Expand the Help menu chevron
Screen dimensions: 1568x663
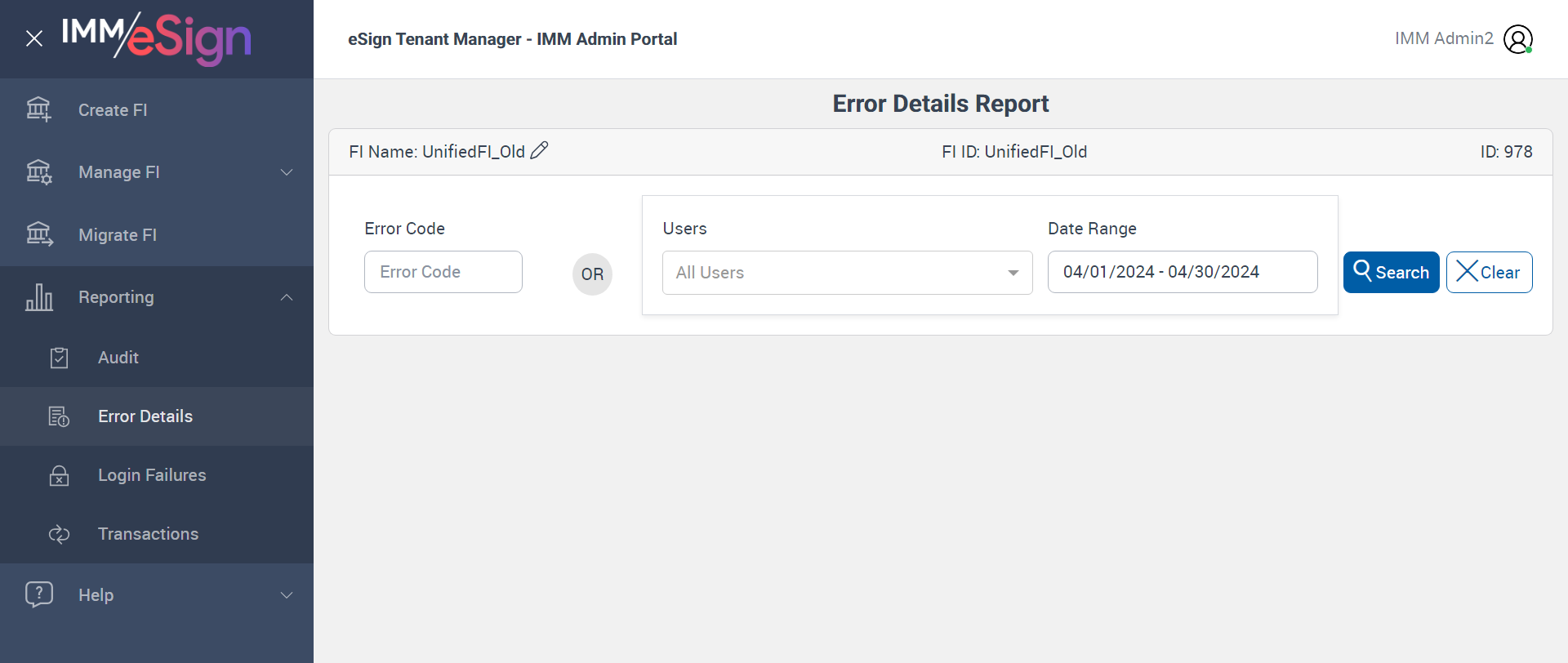coord(287,595)
